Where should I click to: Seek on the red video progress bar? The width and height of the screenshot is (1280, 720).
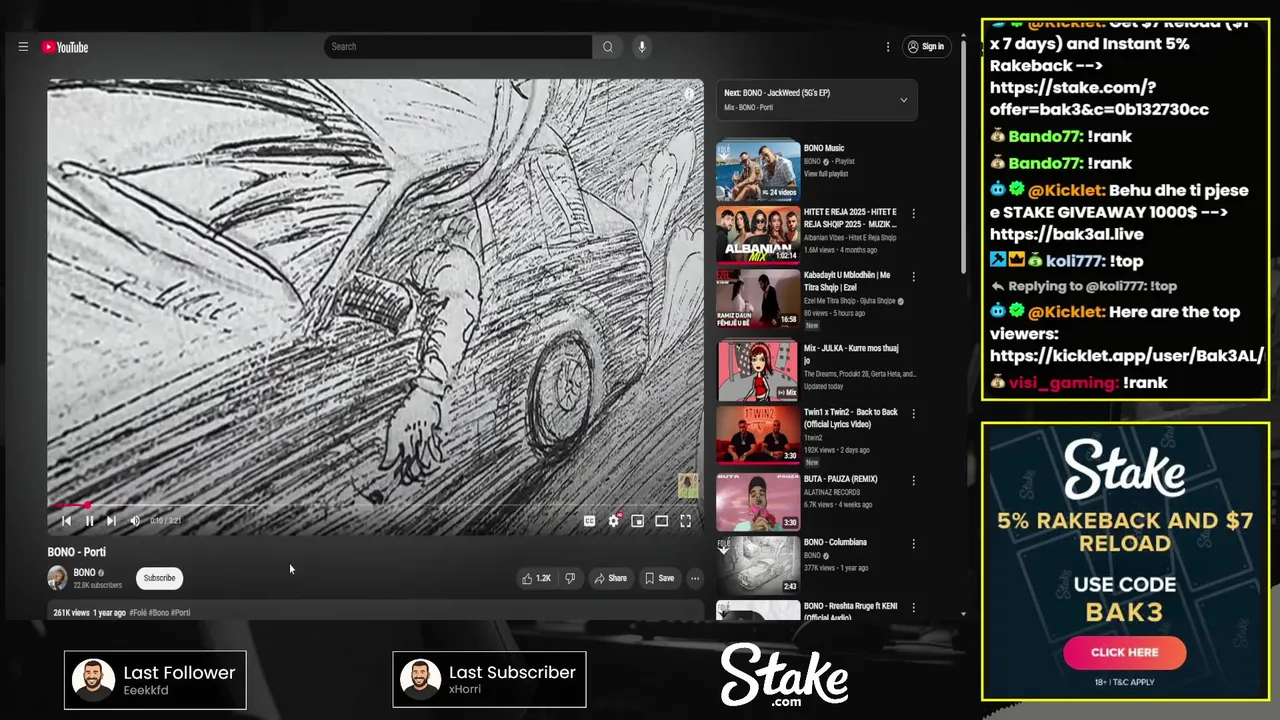(x=375, y=505)
